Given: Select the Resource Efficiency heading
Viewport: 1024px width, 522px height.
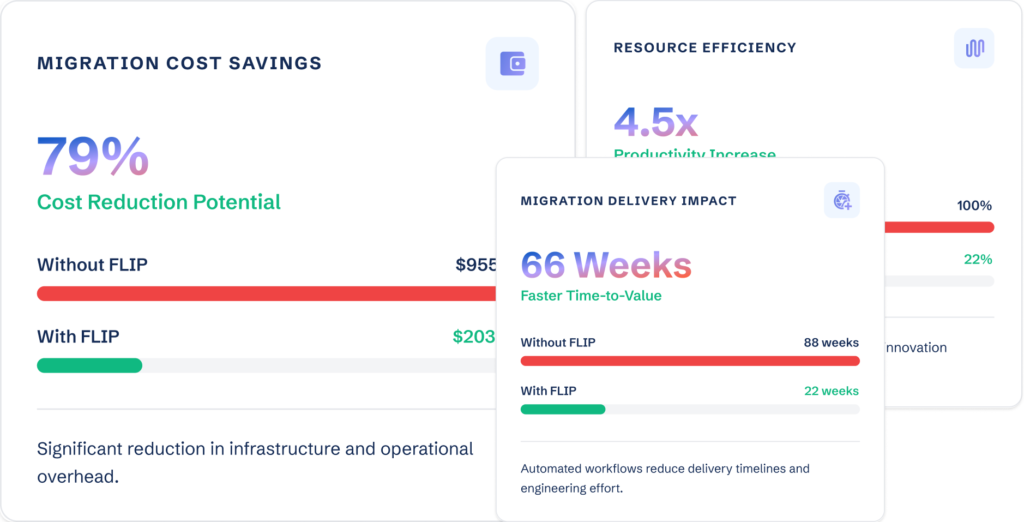Looking at the screenshot, I should [705, 47].
